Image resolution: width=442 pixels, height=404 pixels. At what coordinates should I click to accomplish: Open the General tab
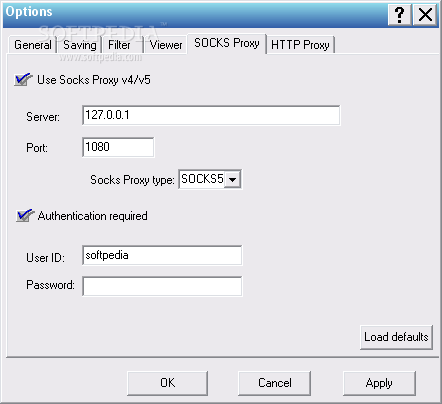32,45
